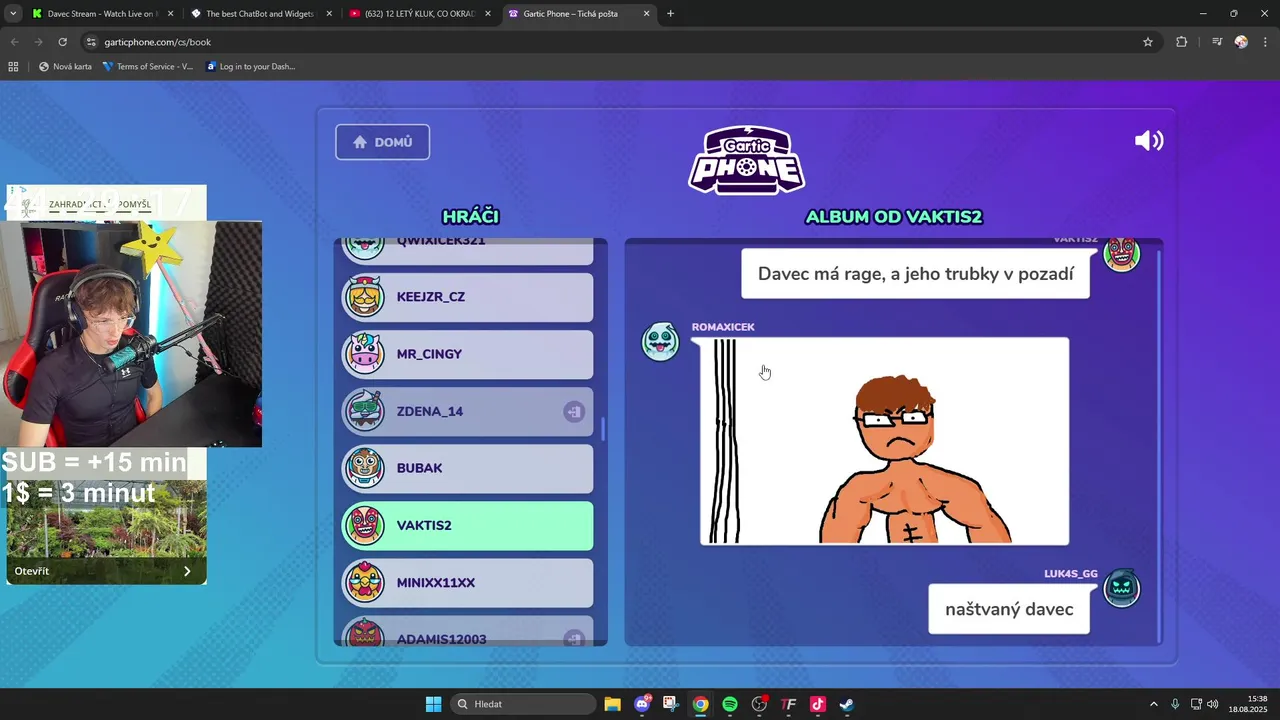Select player BUBAK in the list
The image size is (1280, 720).
[467, 468]
